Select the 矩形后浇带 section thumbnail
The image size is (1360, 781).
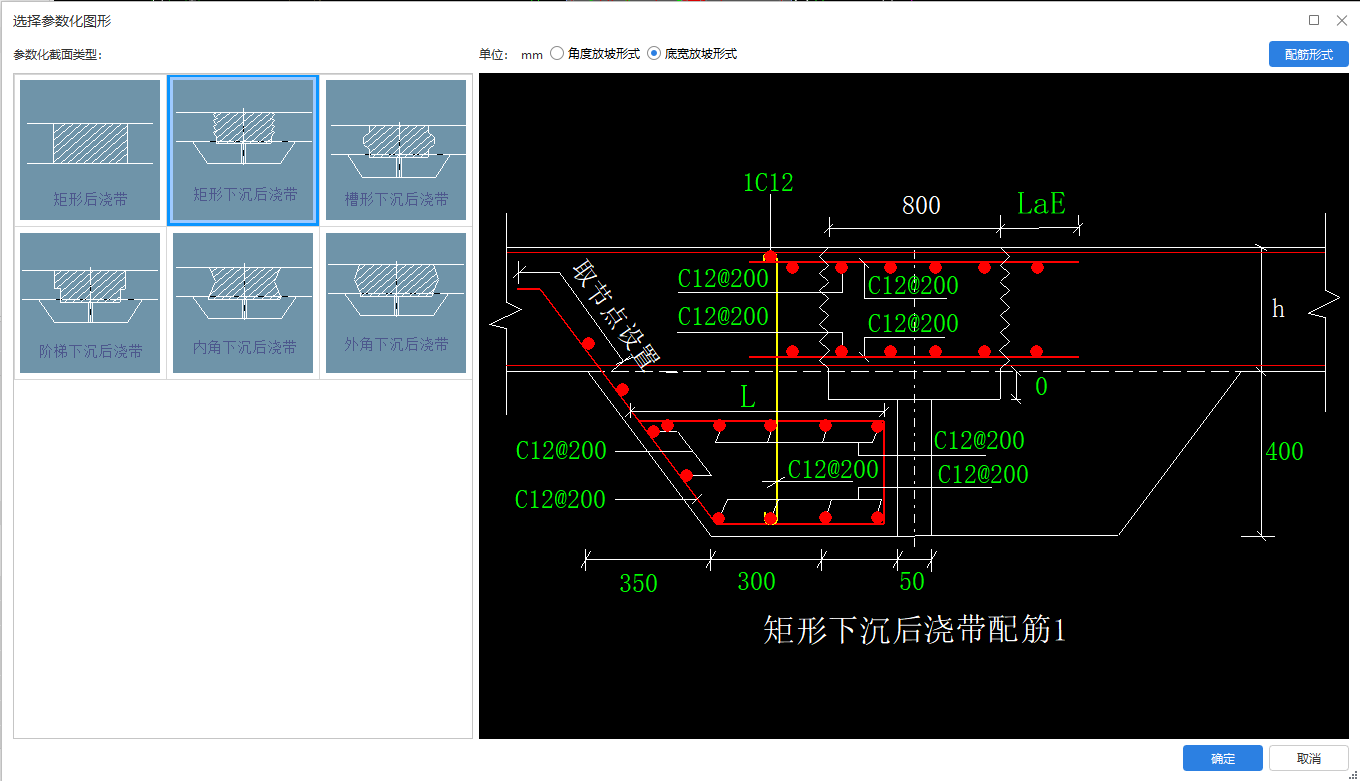(x=90, y=150)
